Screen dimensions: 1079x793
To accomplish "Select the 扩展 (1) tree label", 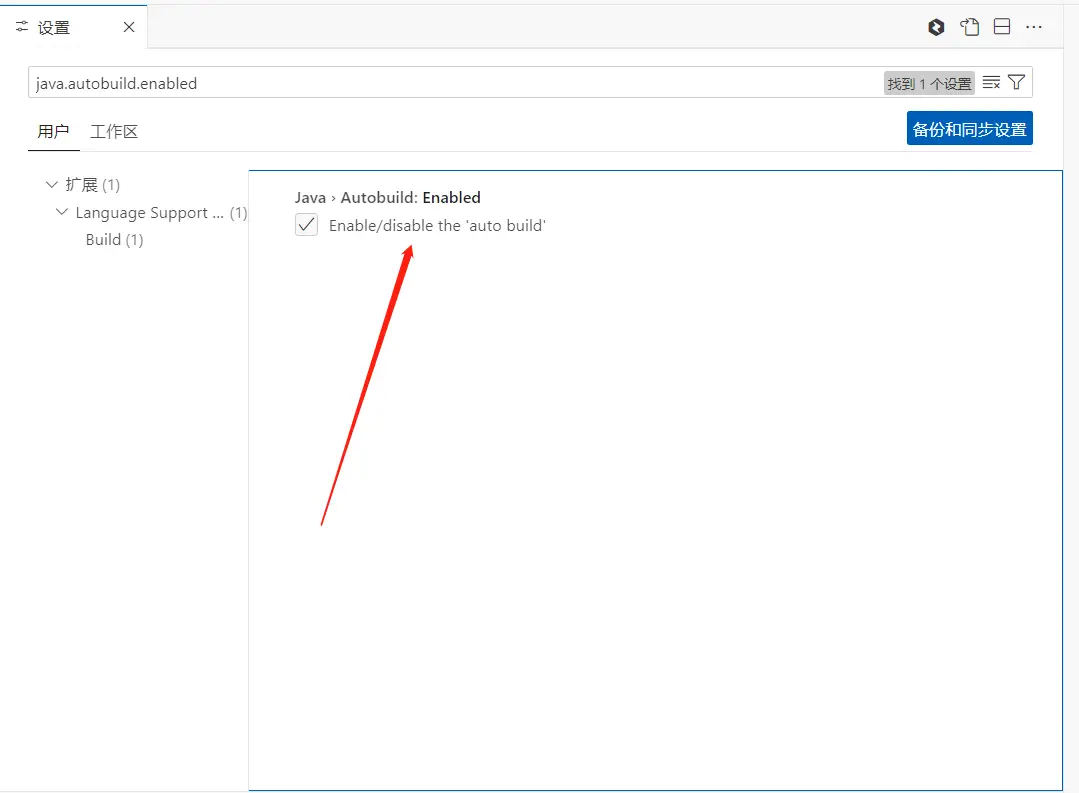I will (x=92, y=185).
